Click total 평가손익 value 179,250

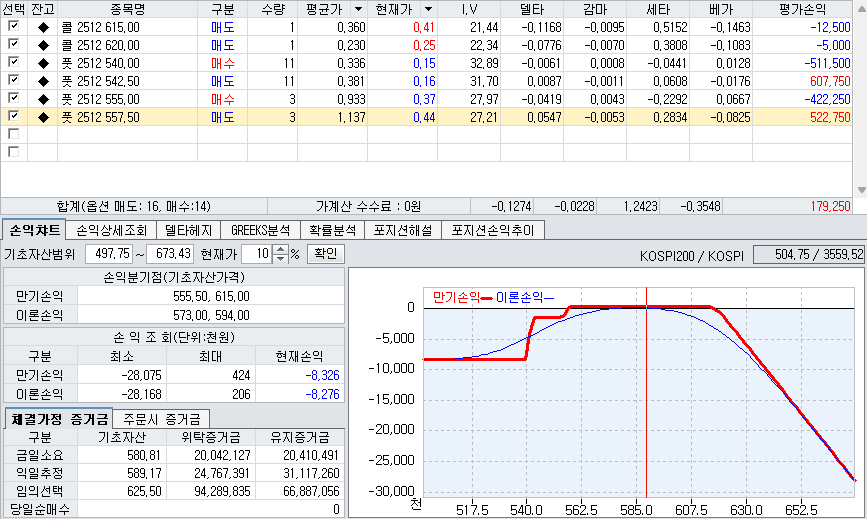(831, 206)
